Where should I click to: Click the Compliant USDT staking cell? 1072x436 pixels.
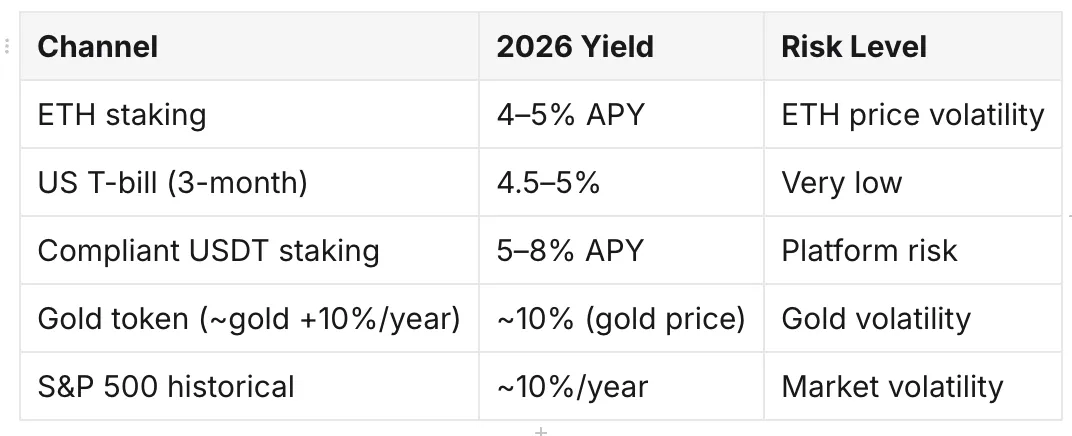click(x=250, y=250)
